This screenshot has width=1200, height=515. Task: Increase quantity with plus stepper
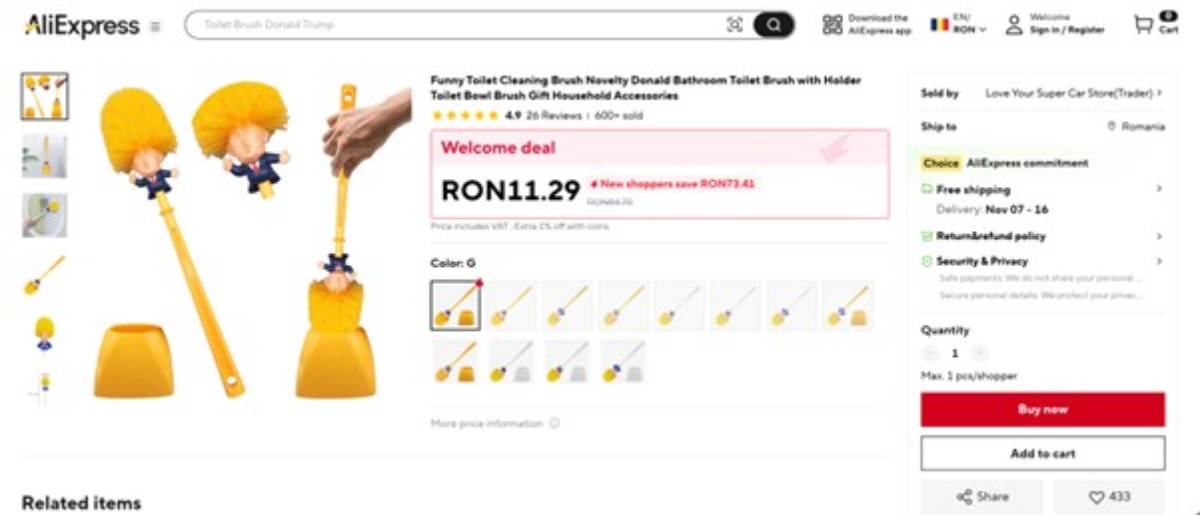980,353
